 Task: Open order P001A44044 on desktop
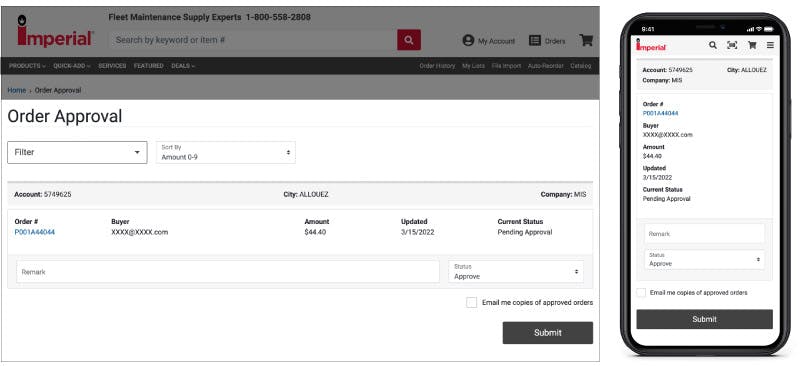coord(34,232)
